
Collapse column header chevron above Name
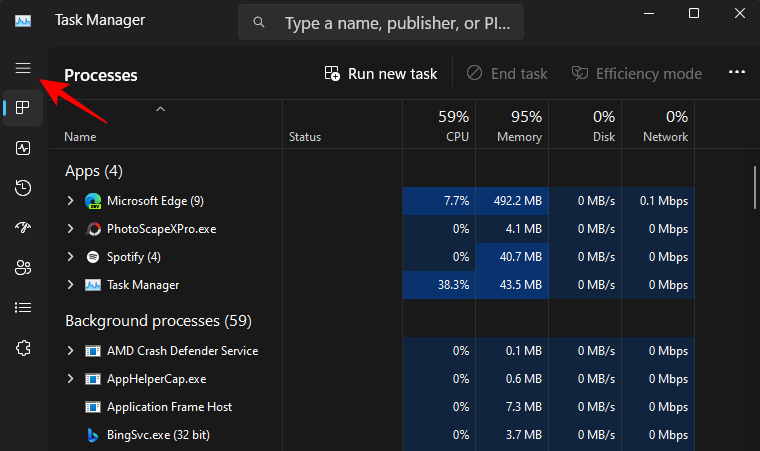[x=160, y=108]
